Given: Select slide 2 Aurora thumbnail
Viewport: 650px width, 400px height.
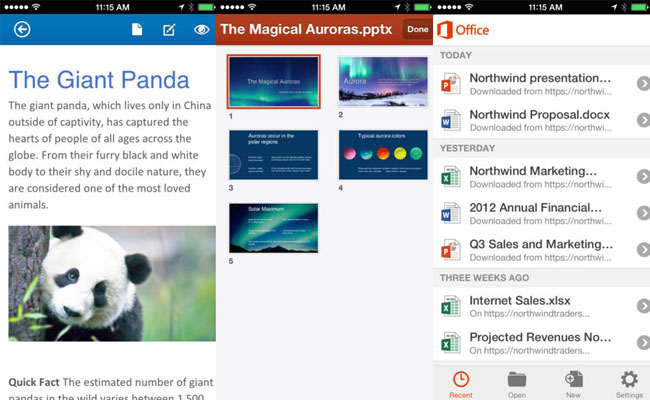Looking at the screenshot, I should (x=383, y=81).
